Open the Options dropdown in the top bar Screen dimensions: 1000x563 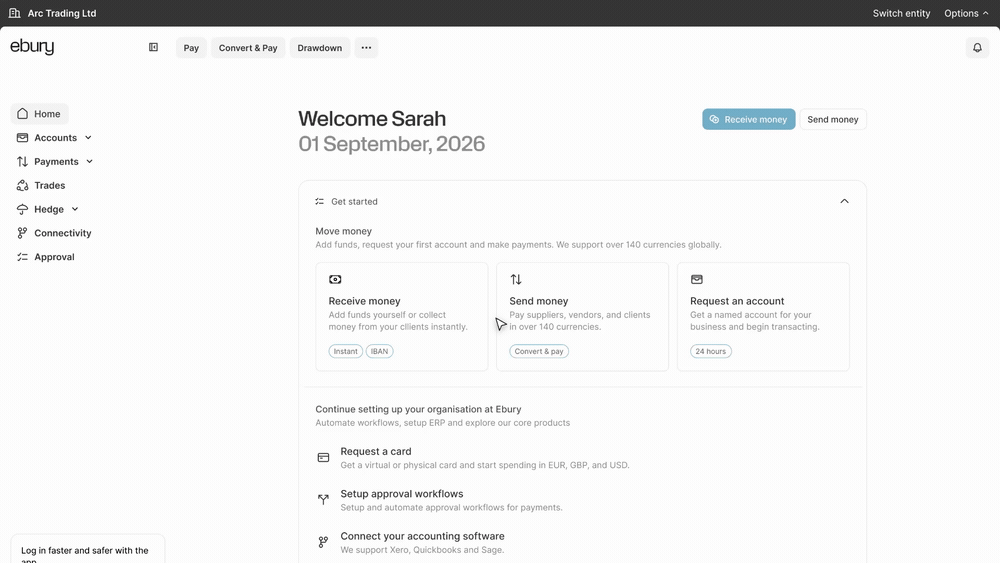point(966,13)
